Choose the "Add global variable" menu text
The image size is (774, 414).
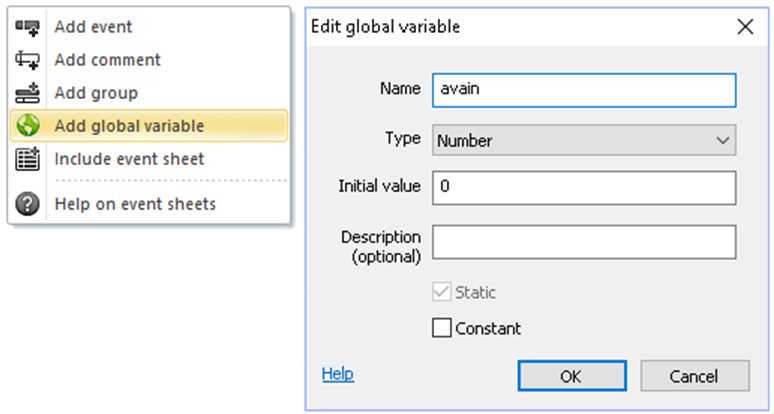(129, 126)
